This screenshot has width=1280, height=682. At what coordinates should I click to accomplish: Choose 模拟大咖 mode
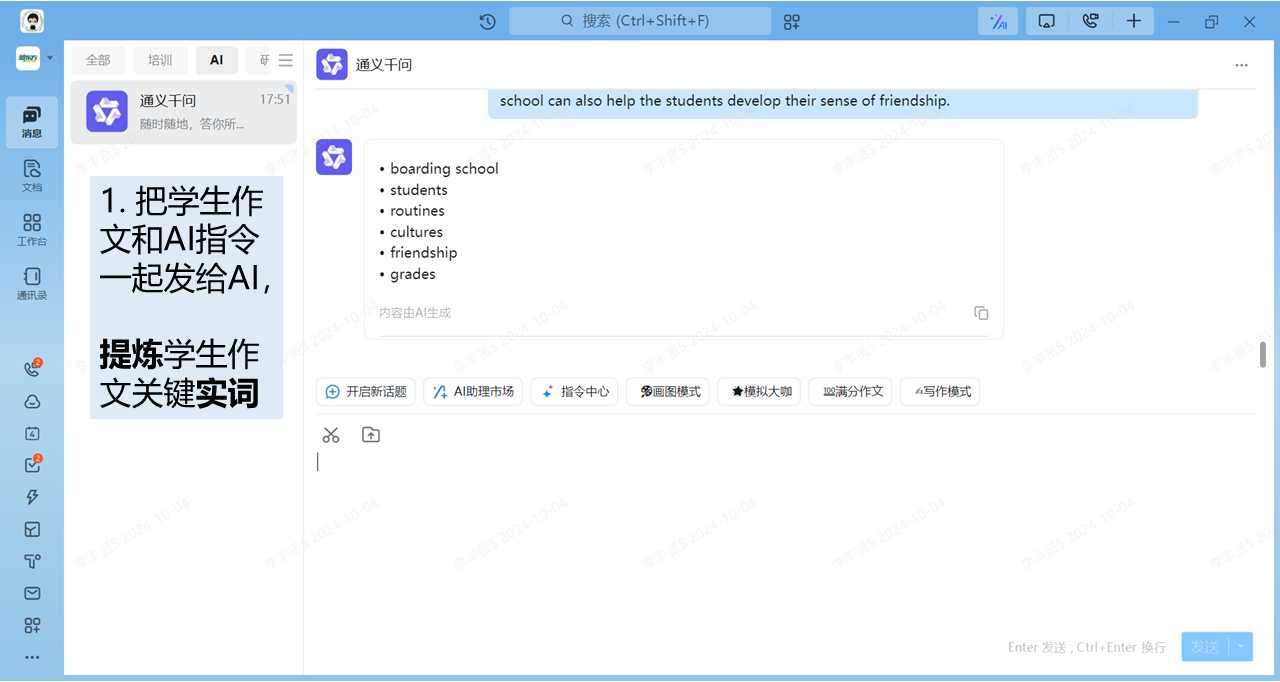tap(759, 392)
